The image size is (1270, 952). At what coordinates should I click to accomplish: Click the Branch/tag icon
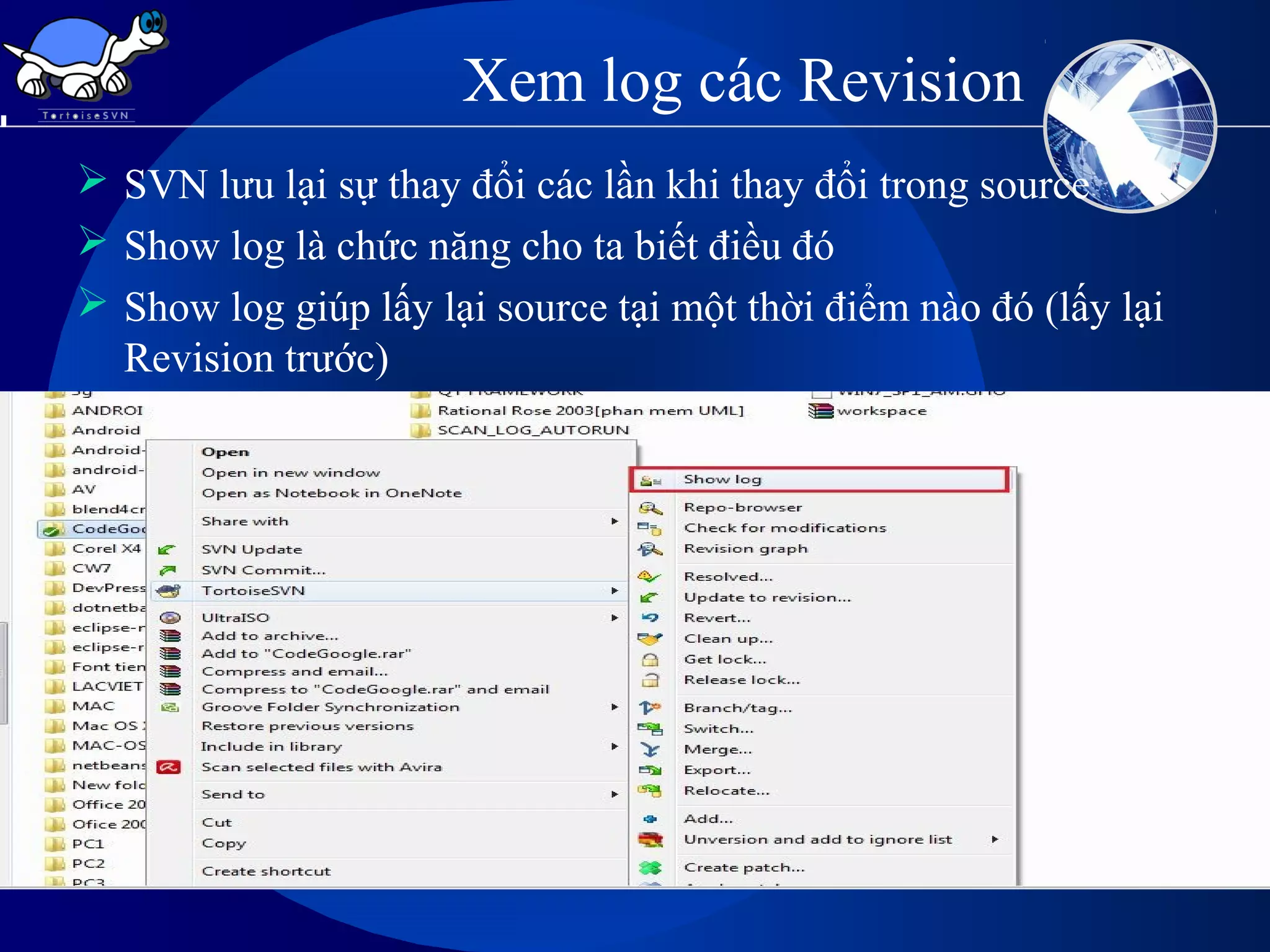tap(649, 708)
